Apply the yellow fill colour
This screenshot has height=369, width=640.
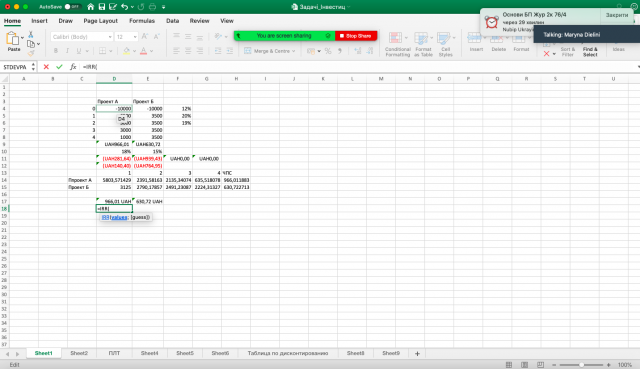click(x=127, y=51)
